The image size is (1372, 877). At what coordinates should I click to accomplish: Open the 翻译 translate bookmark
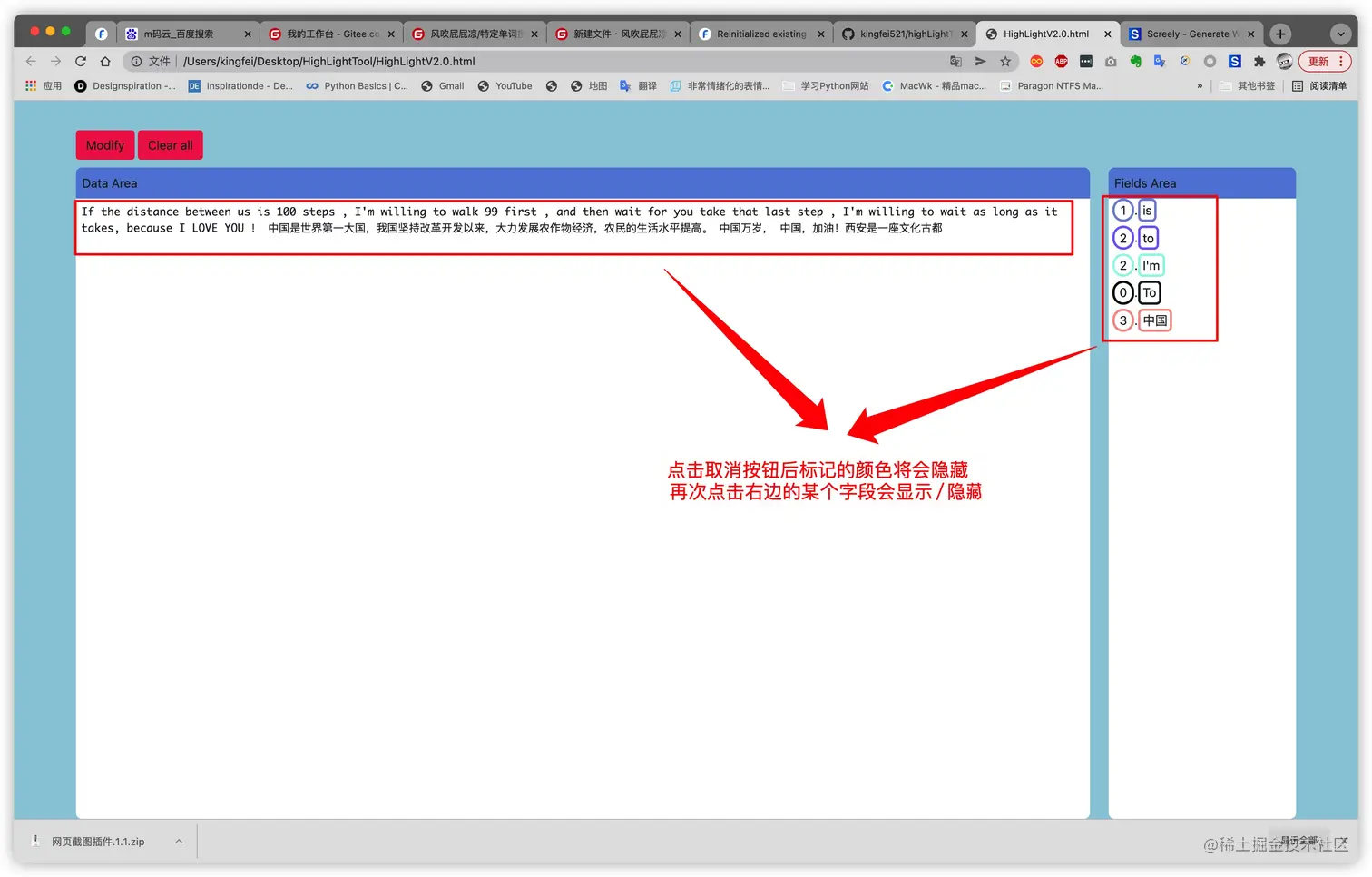[638, 85]
